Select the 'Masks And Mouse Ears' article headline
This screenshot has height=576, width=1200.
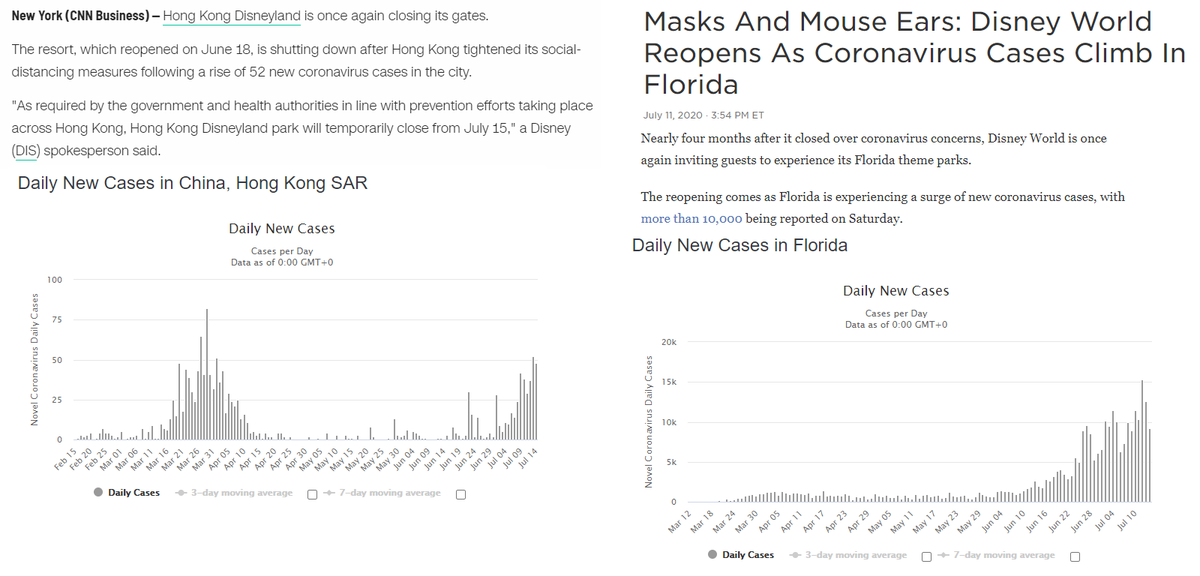point(914,51)
